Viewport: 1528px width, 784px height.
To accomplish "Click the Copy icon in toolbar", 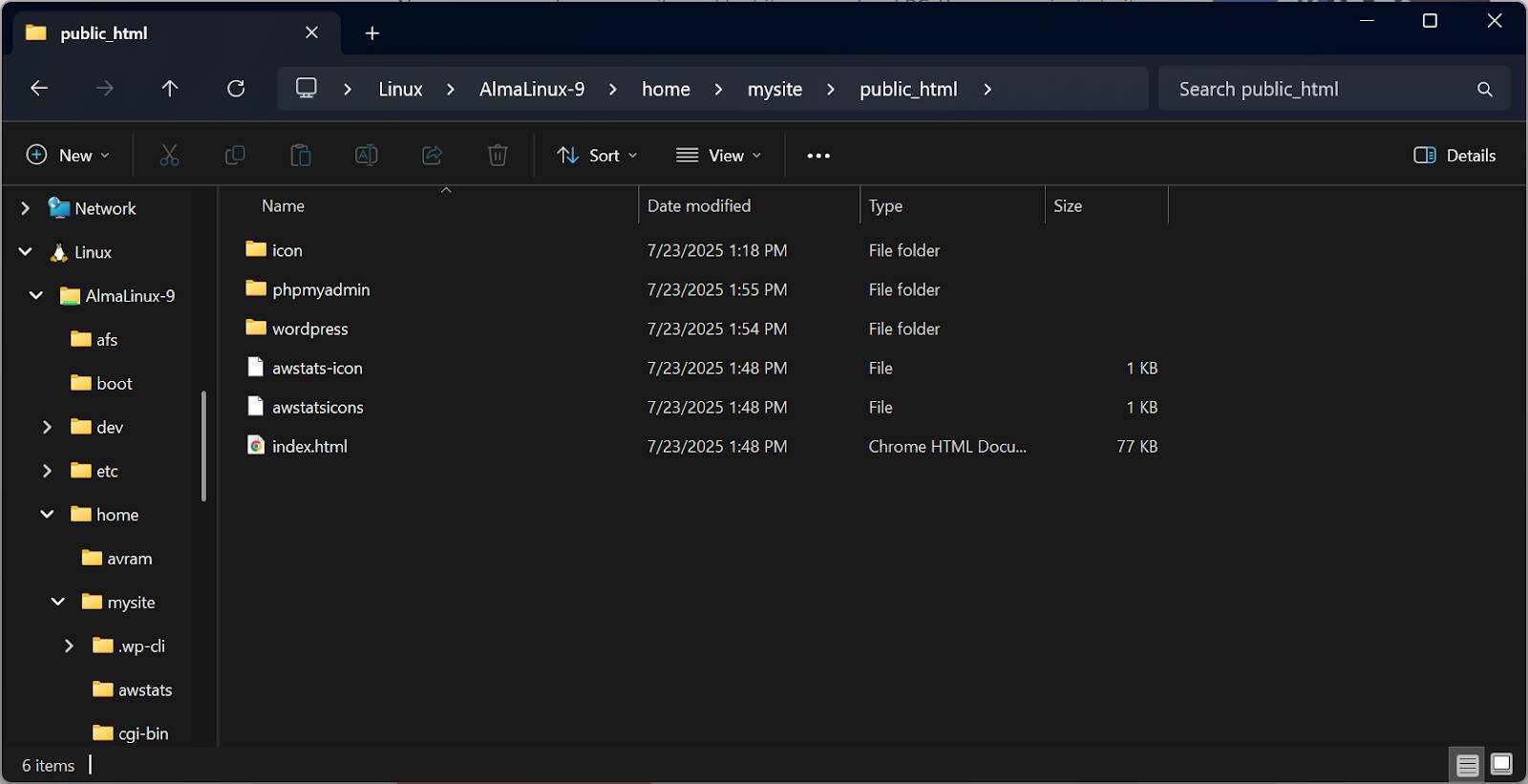I will click(235, 155).
